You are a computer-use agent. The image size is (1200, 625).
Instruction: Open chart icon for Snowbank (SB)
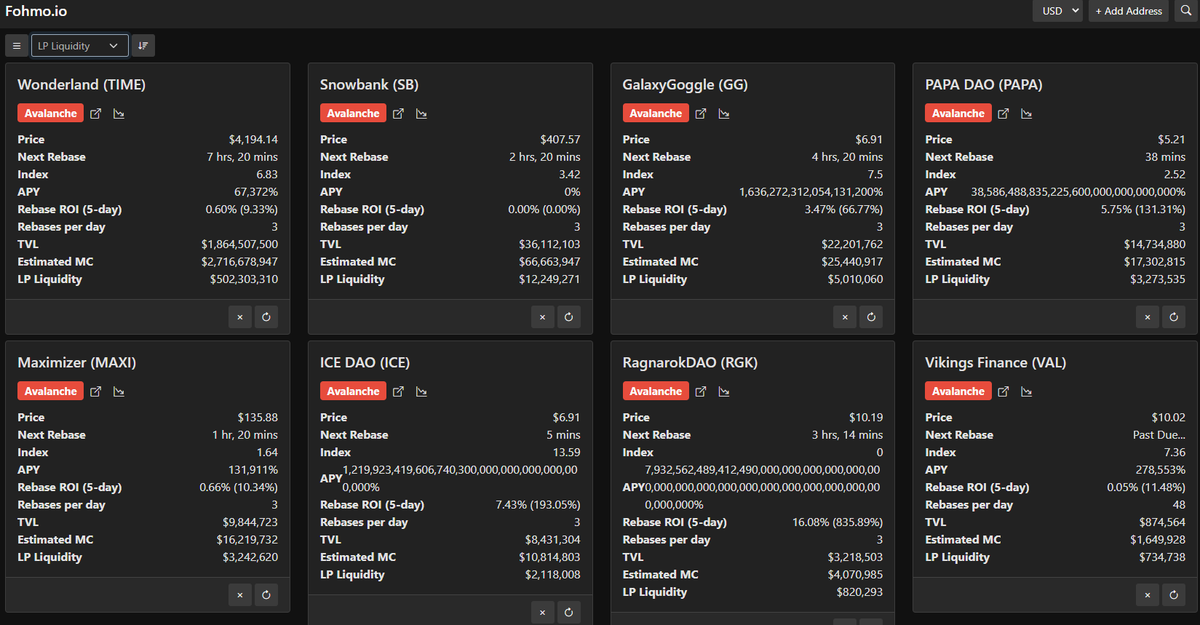tap(421, 114)
